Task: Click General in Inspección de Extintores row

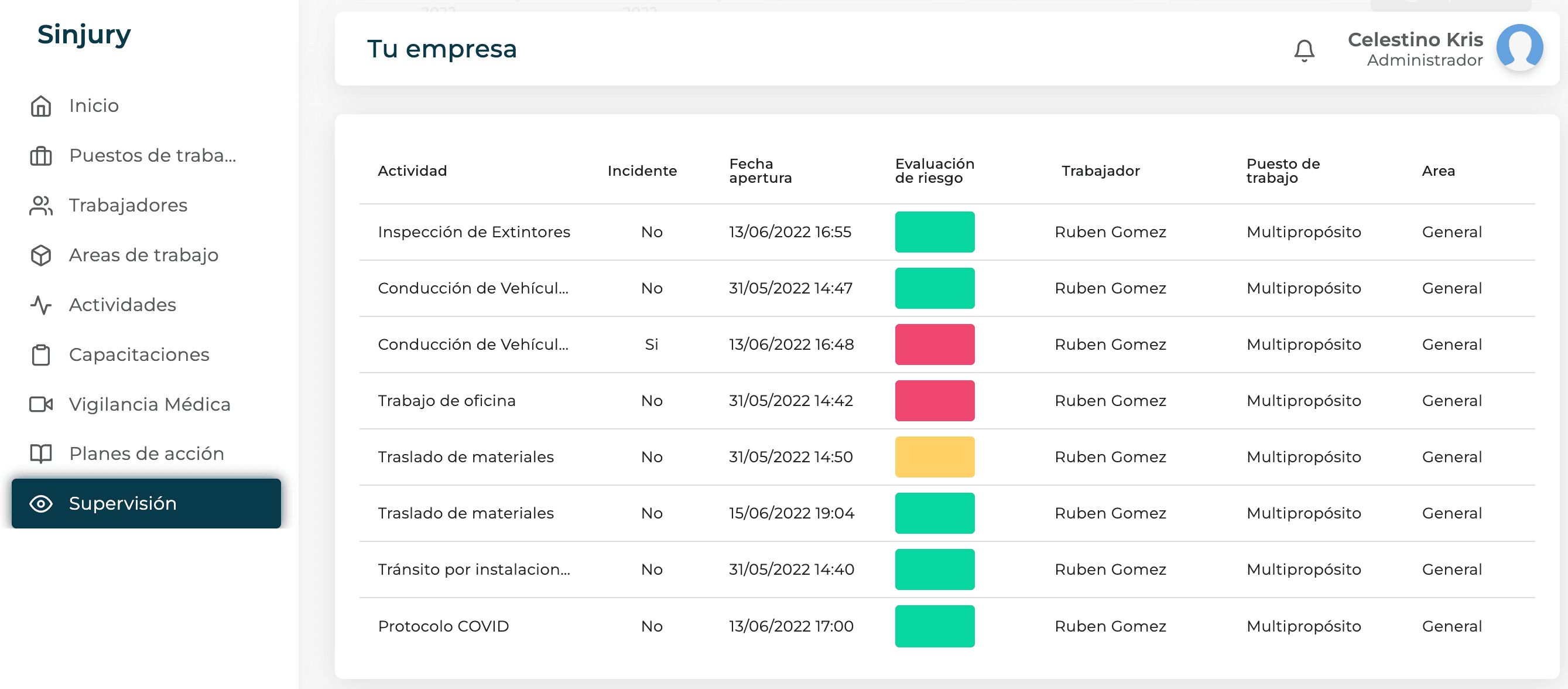Action: pyautogui.click(x=1451, y=232)
